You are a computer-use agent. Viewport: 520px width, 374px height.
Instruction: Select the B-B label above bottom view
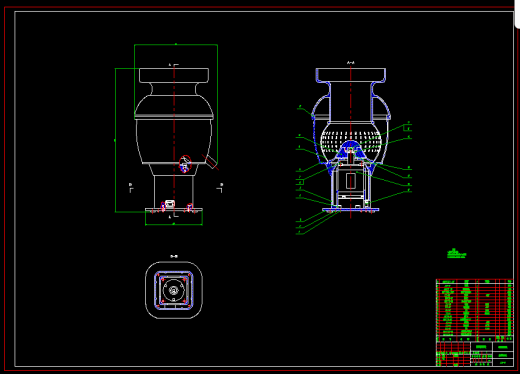pyautogui.click(x=174, y=256)
